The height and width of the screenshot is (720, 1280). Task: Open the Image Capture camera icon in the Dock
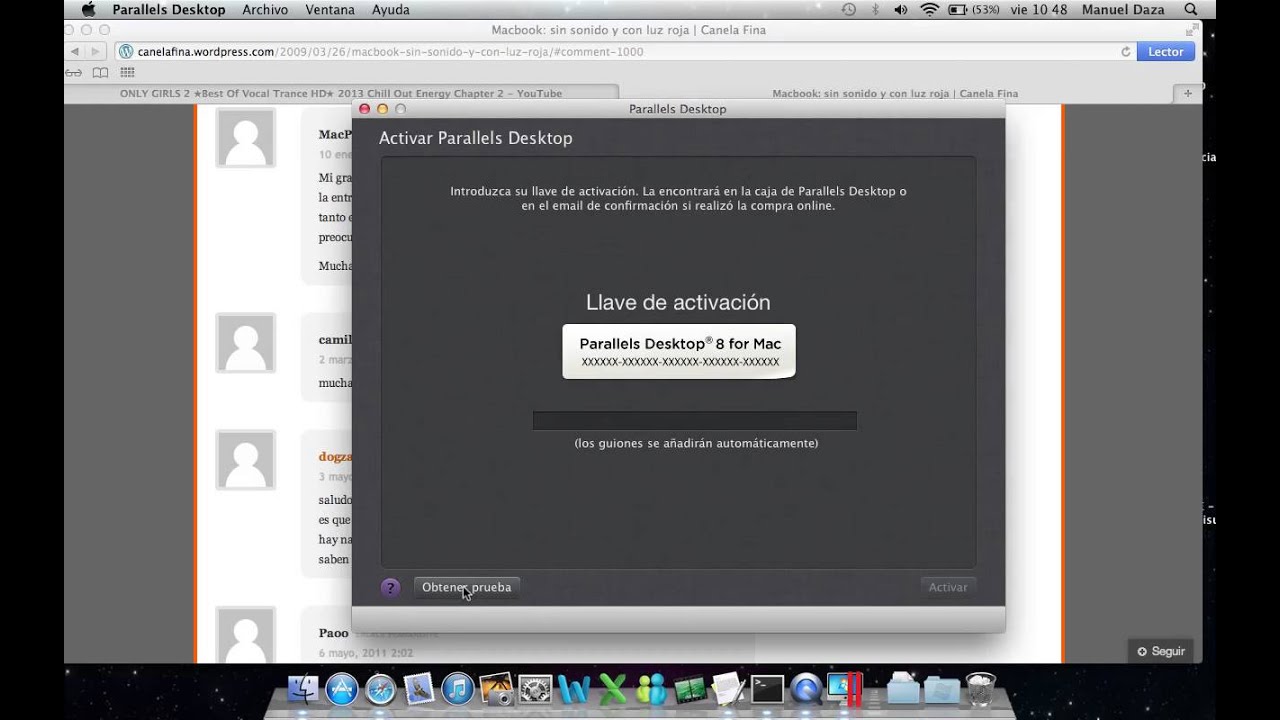point(496,689)
